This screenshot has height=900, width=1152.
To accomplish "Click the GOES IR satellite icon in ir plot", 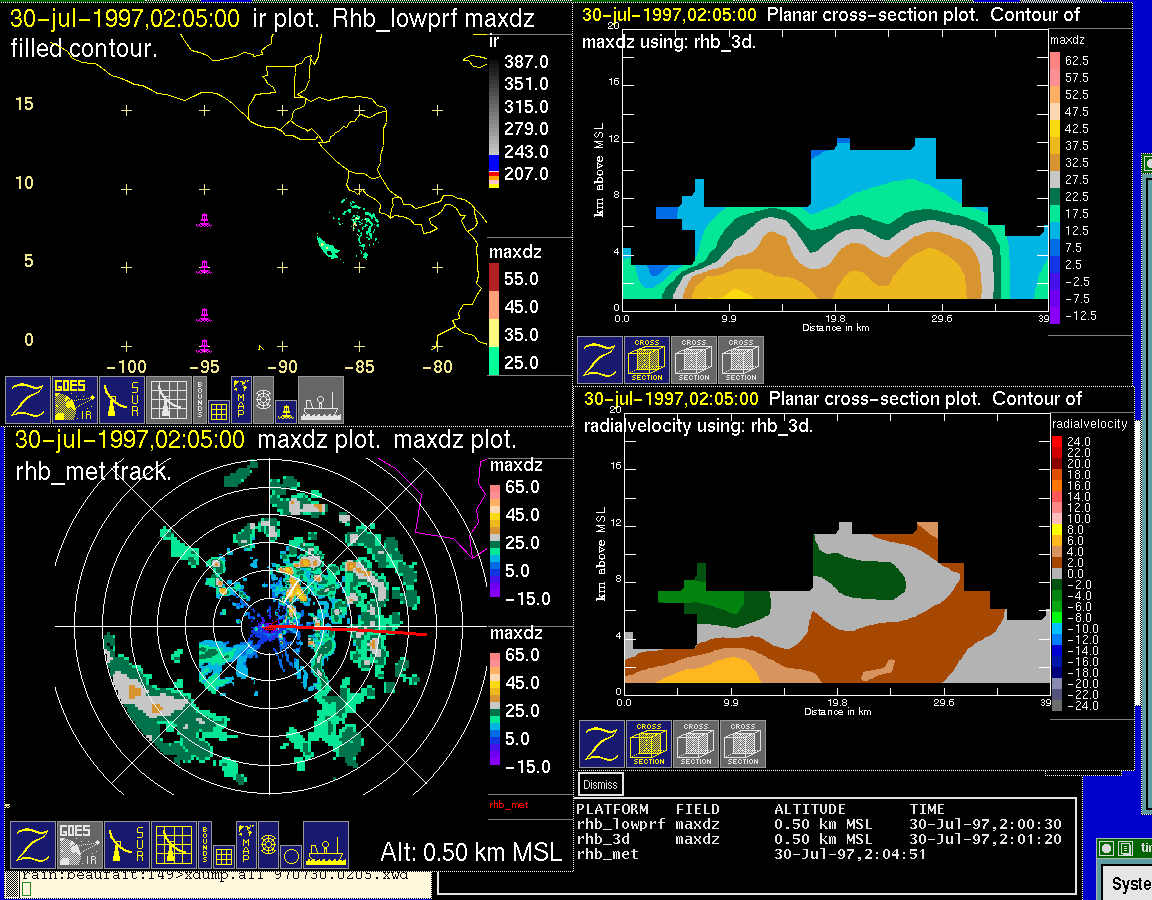I will [x=76, y=400].
